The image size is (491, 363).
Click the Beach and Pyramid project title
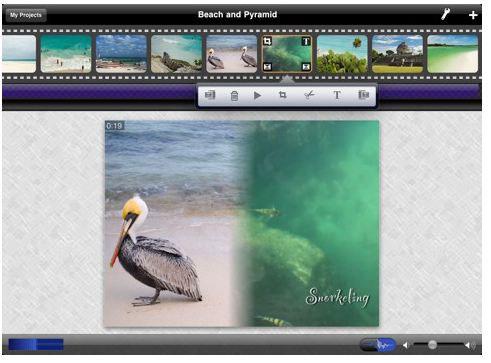tap(237, 15)
